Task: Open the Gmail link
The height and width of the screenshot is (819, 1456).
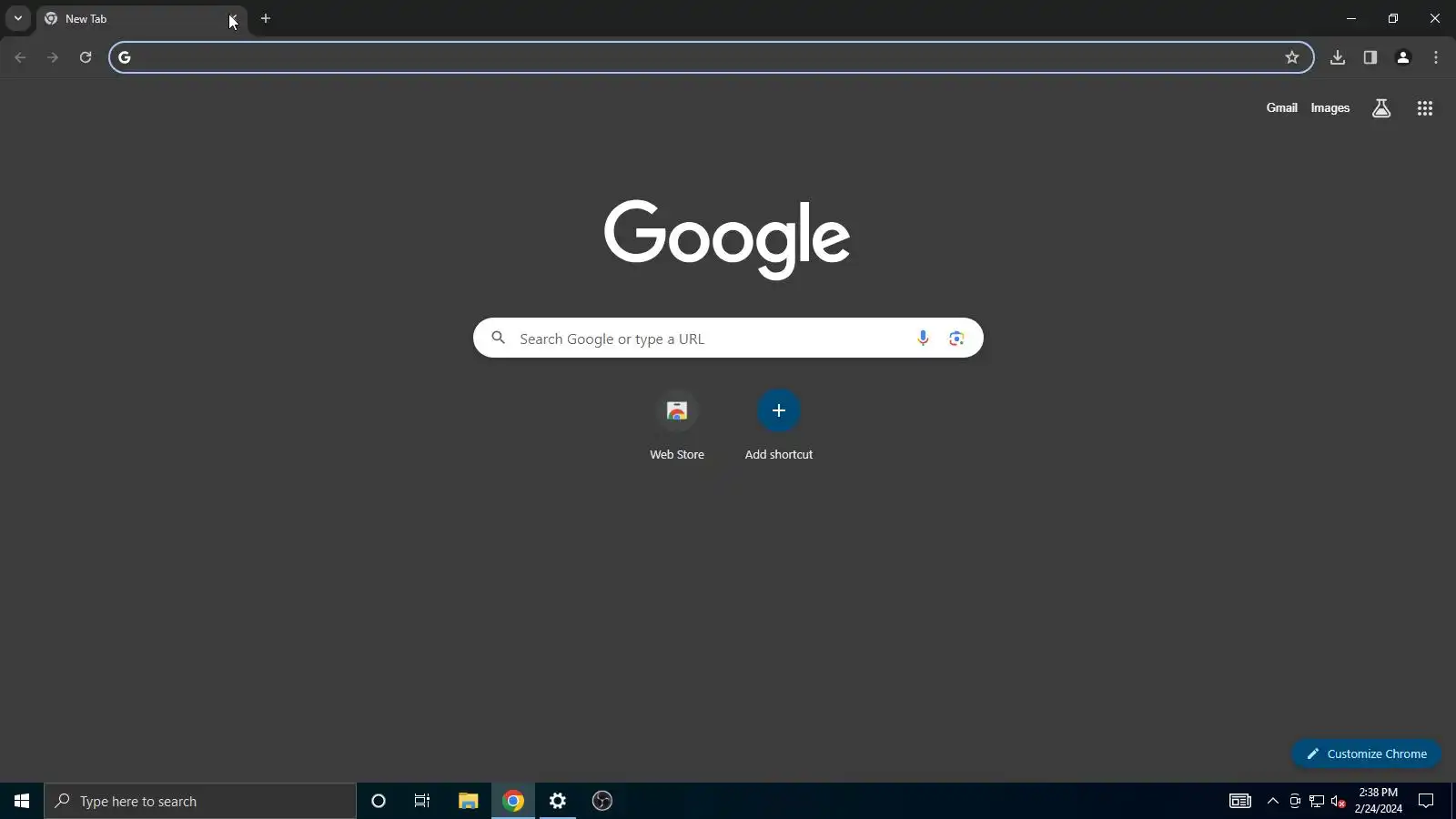Action: tap(1281, 107)
